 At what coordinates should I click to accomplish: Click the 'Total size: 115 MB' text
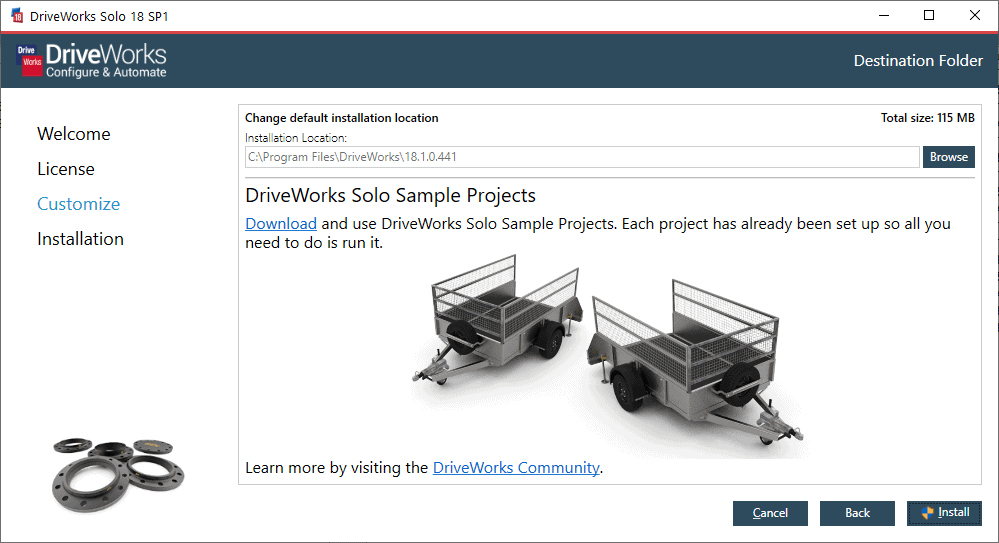point(928,118)
